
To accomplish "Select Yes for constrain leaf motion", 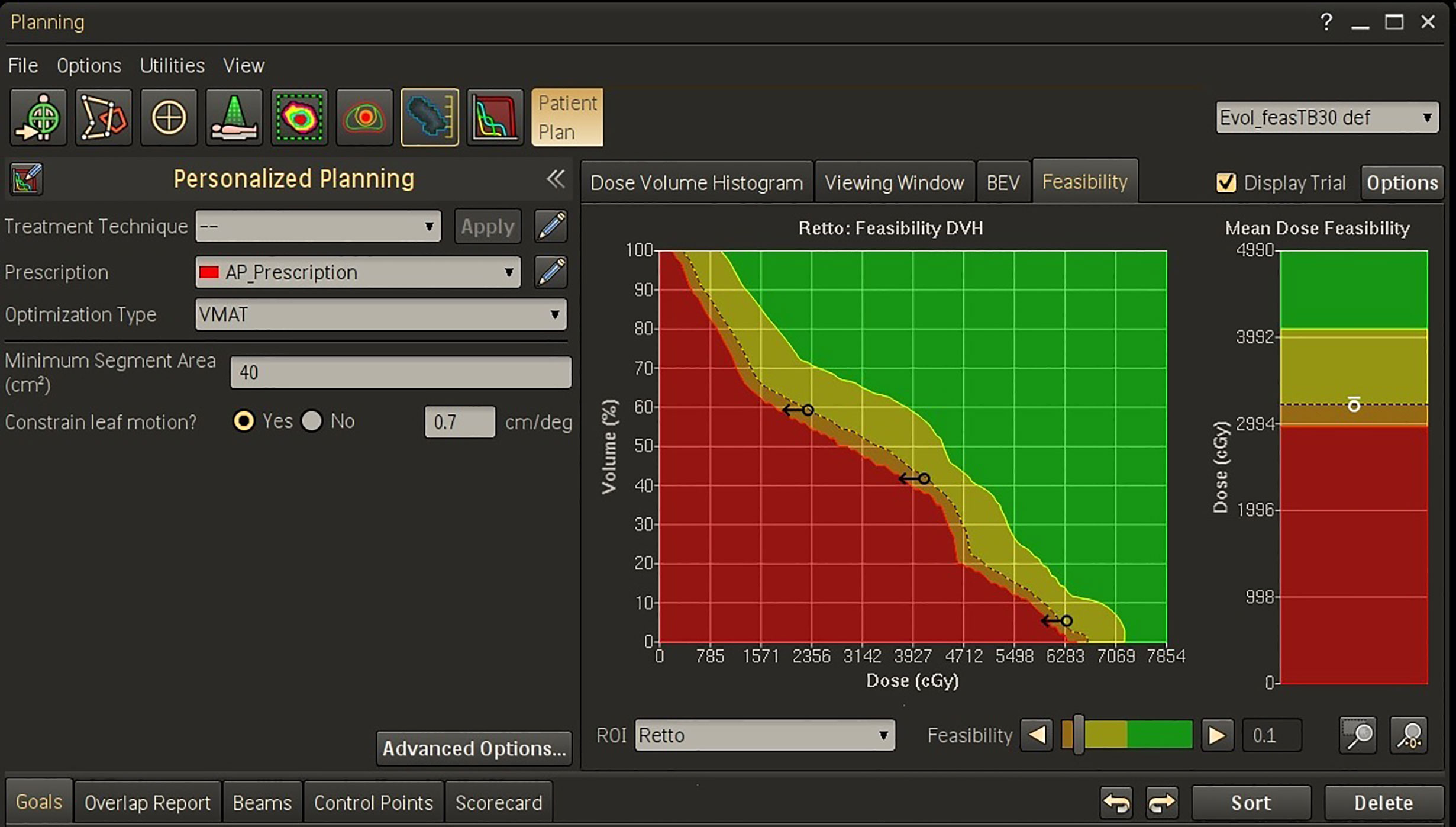I will coord(244,421).
